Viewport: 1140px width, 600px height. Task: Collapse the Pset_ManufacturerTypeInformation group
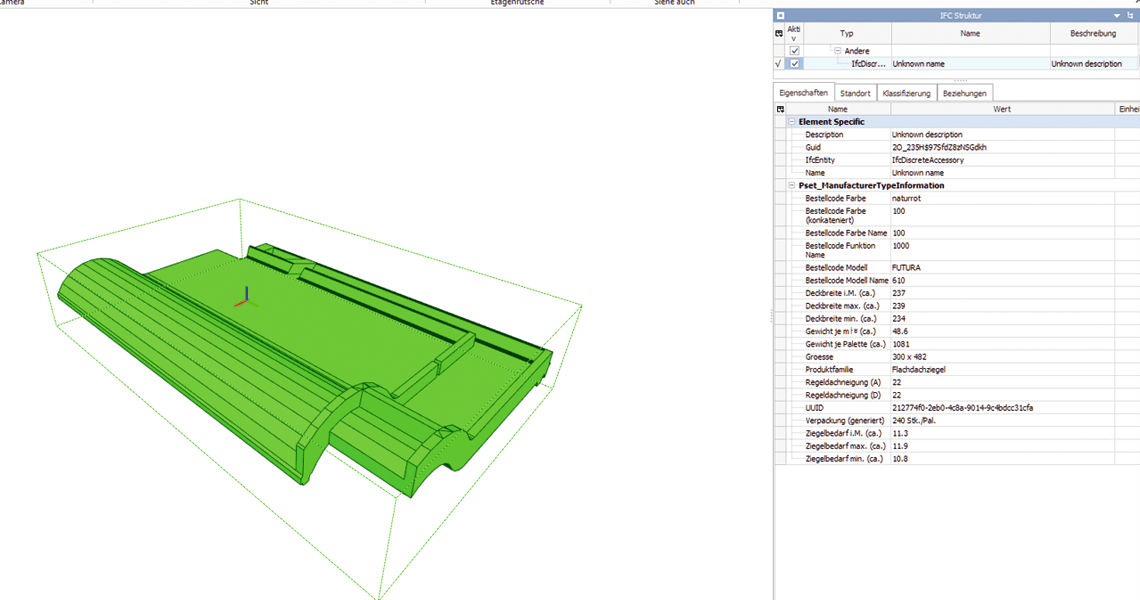point(792,185)
